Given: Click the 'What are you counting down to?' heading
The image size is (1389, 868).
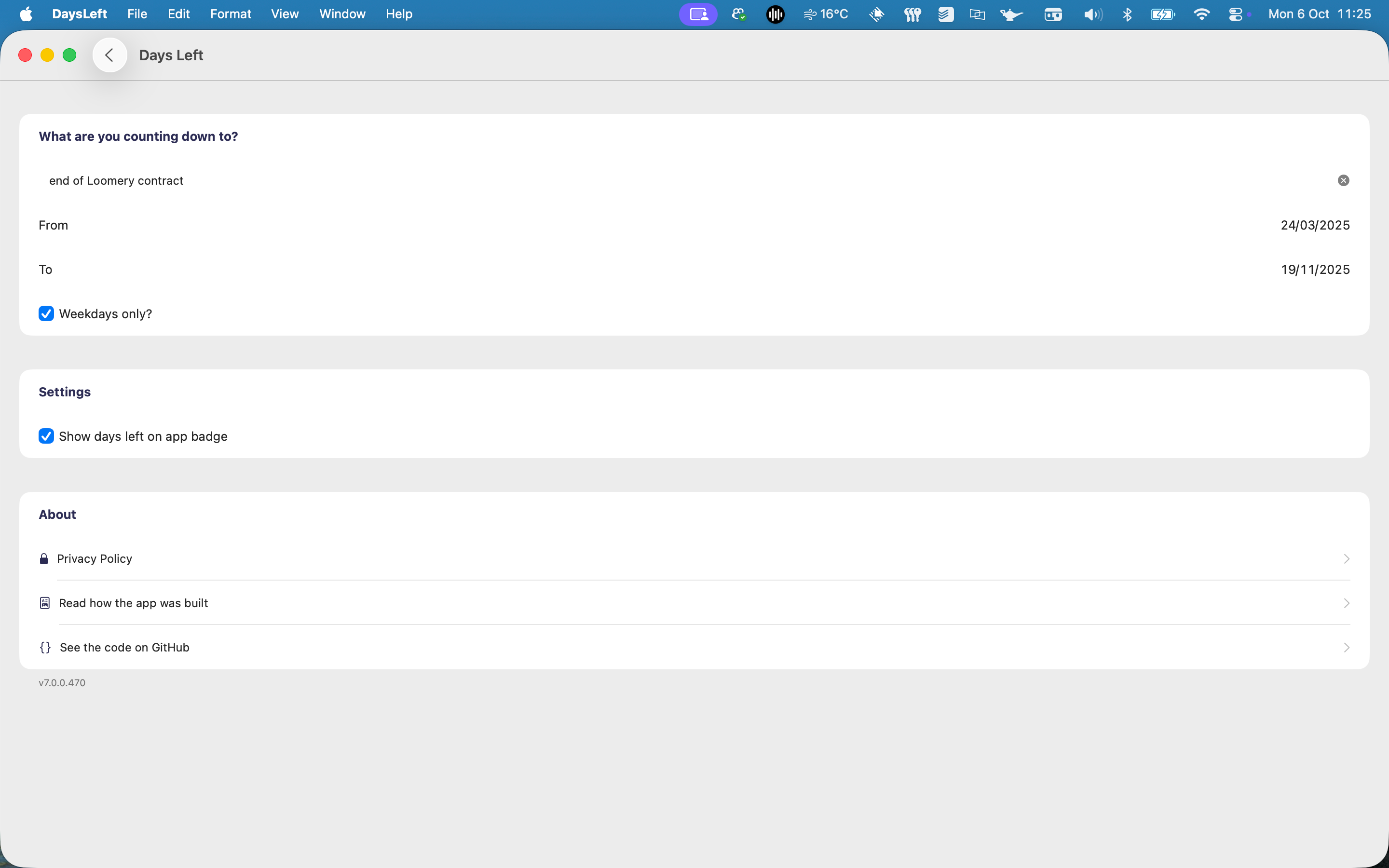Looking at the screenshot, I should pyautogui.click(x=138, y=136).
